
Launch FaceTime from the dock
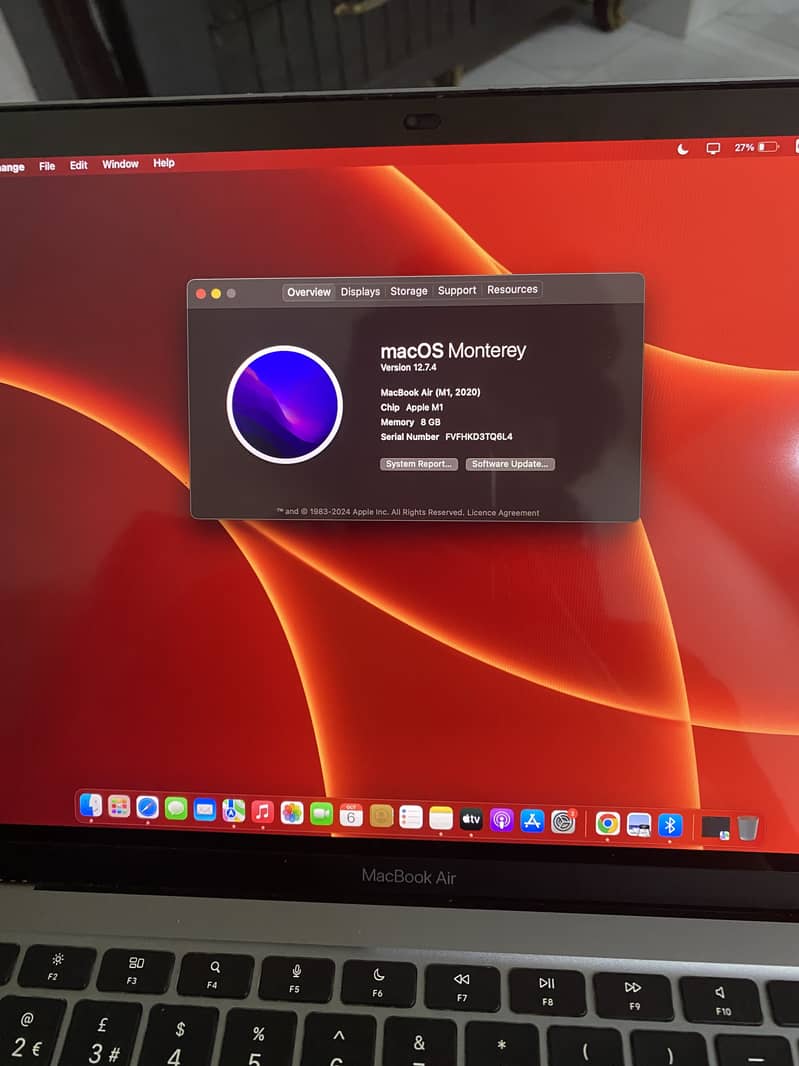click(321, 814)
